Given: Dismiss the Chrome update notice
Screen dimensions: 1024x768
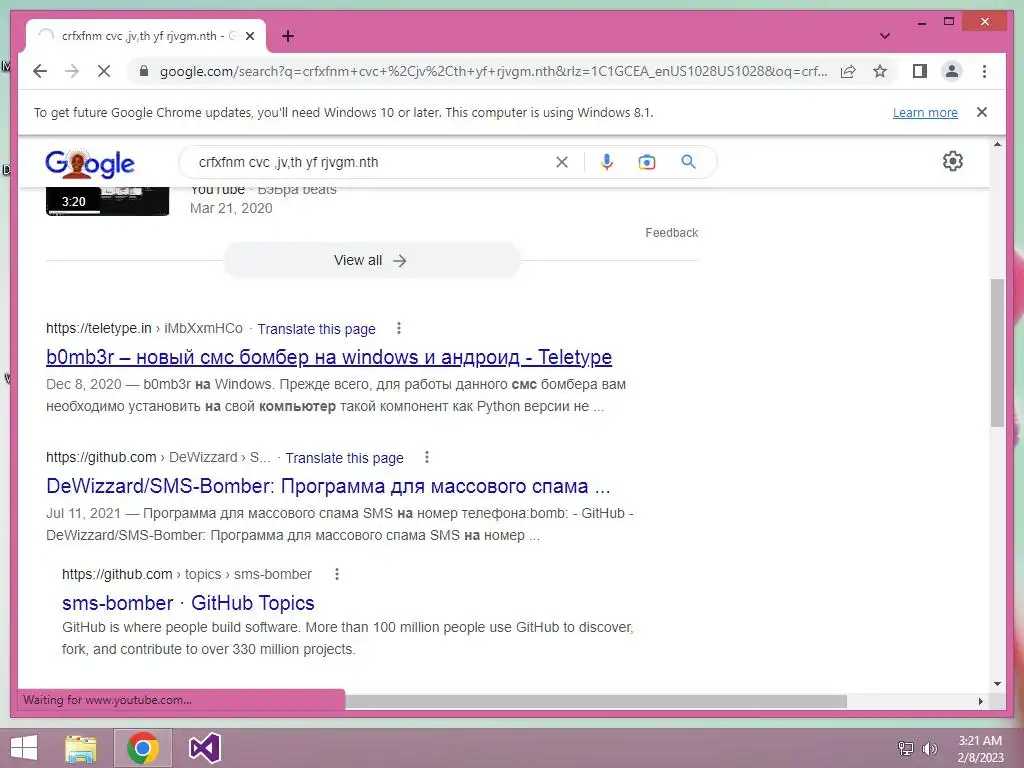Looking at the screenshot, I should pyautogui.click(x=982, y=112).
